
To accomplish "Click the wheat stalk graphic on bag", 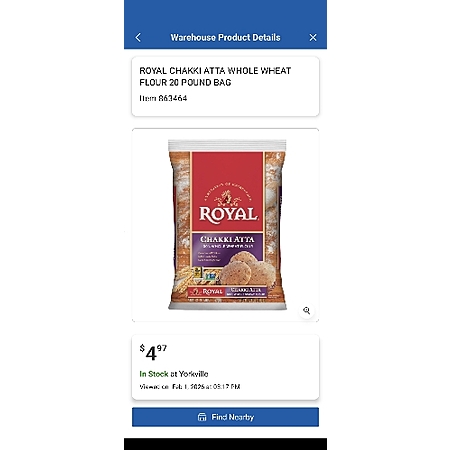I will coord(182,279).
